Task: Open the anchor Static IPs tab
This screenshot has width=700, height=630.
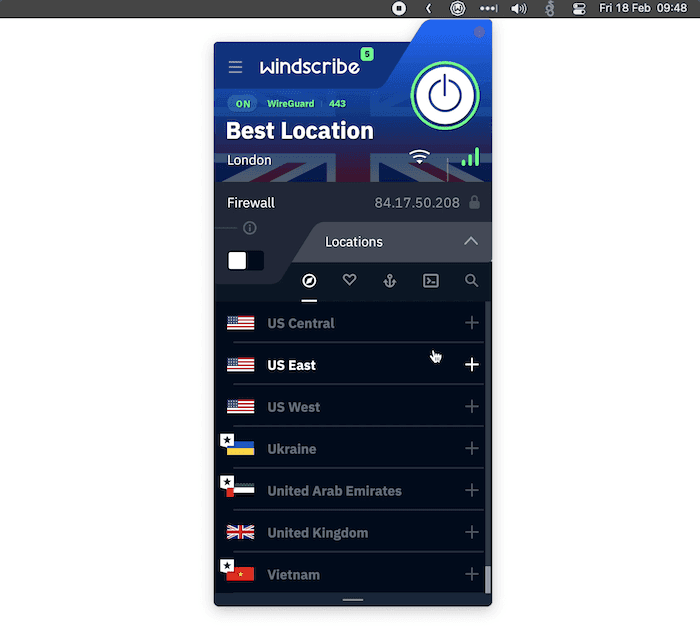Action: click(x=390, y=281)
